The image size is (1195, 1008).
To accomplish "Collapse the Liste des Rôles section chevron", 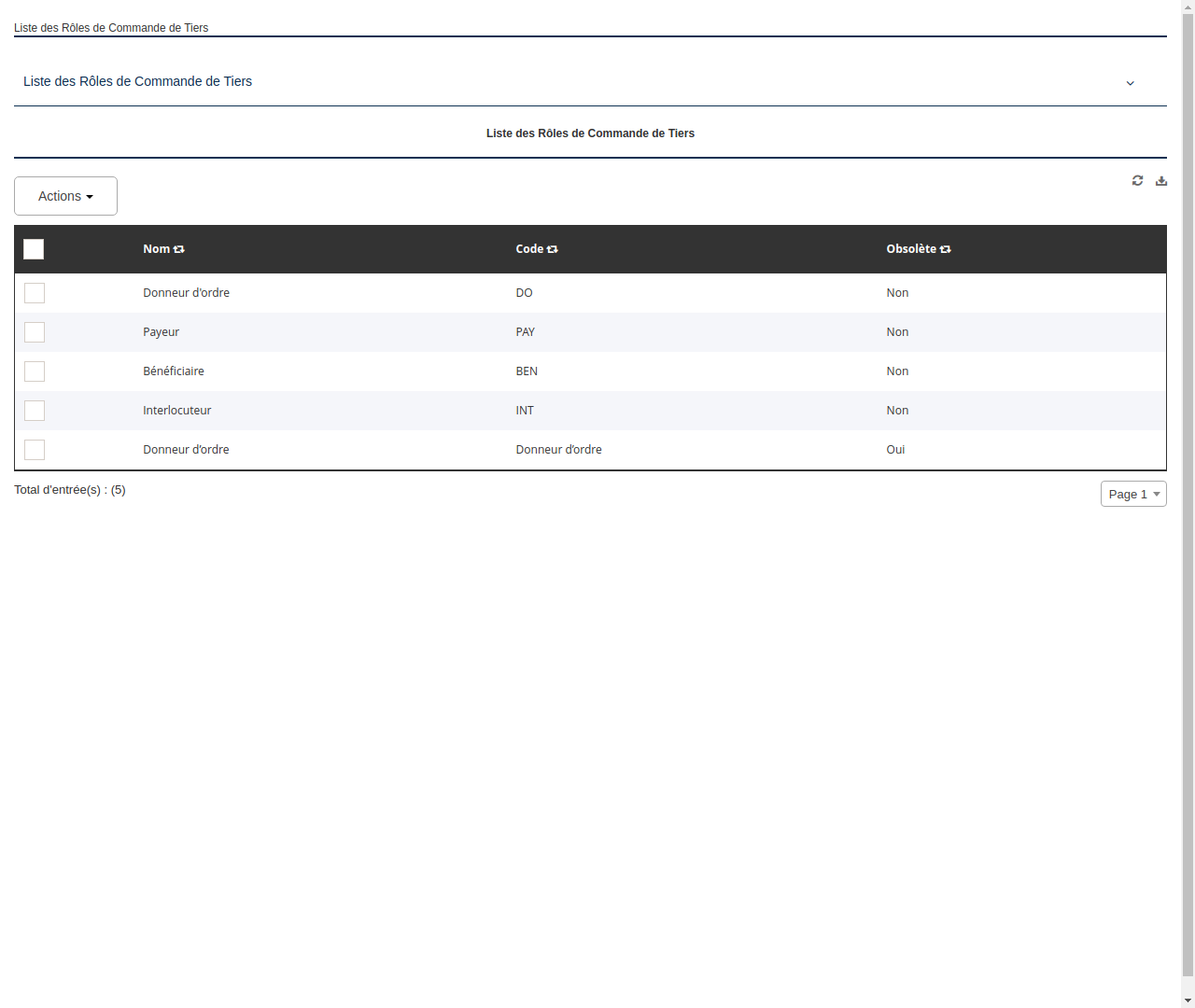I will tap(1130, 83).
